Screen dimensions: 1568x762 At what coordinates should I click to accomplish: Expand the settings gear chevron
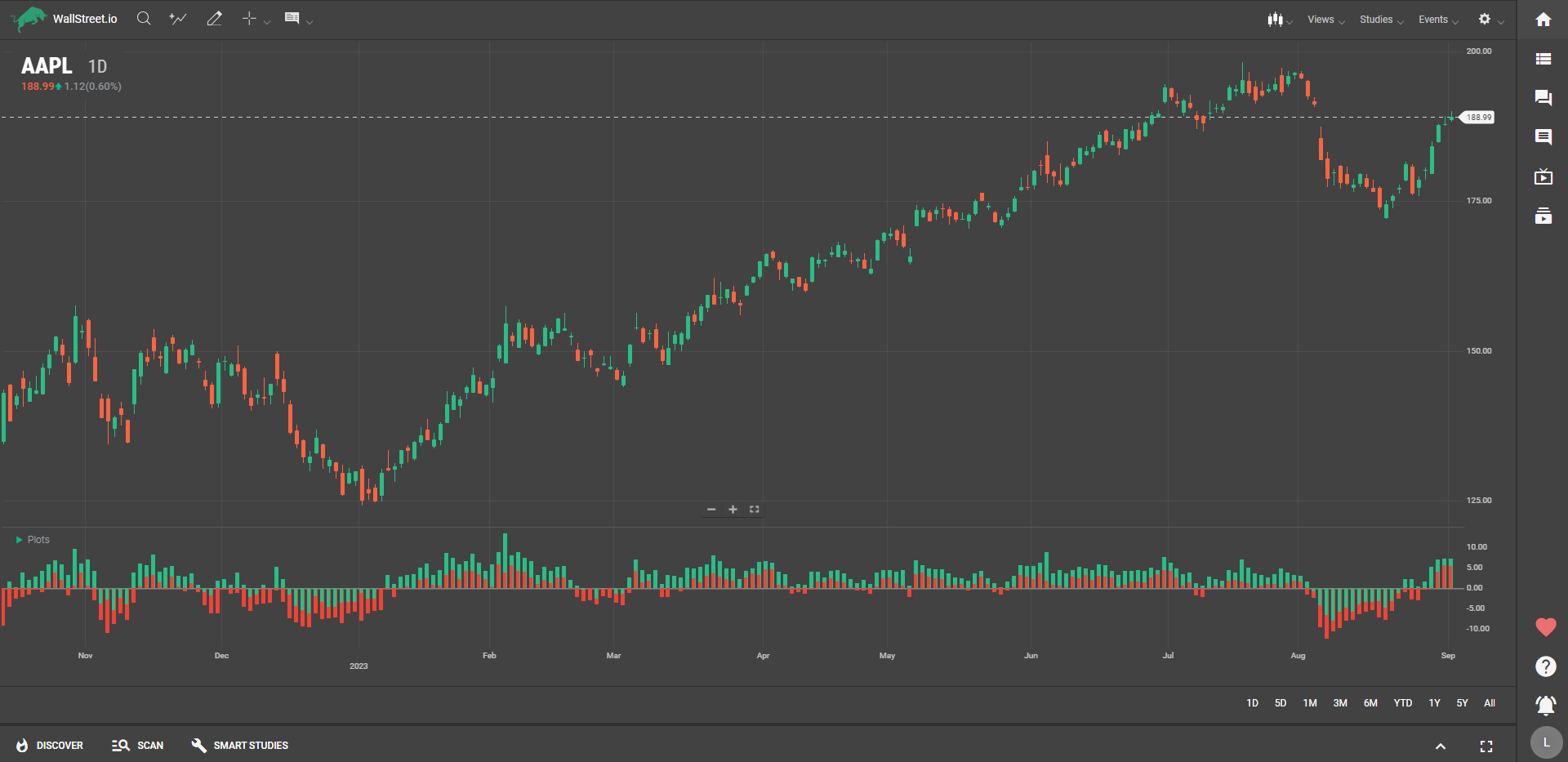click(1501, 22)
